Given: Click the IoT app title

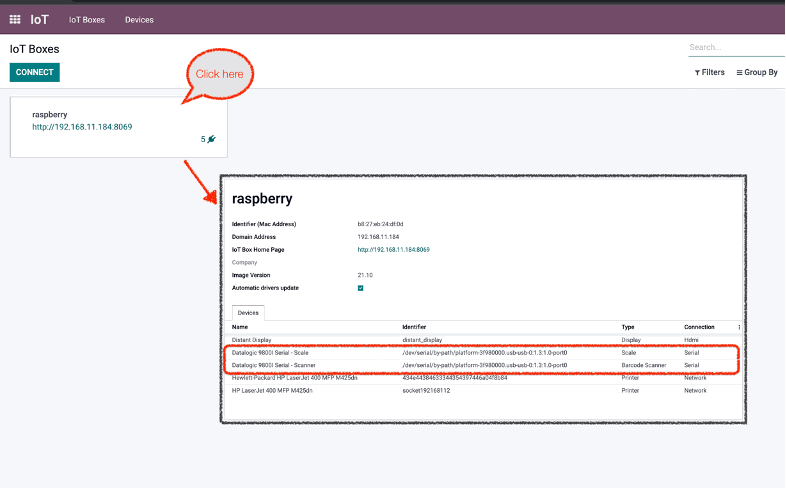Looking at the screenshot, I should coord(39,19).
